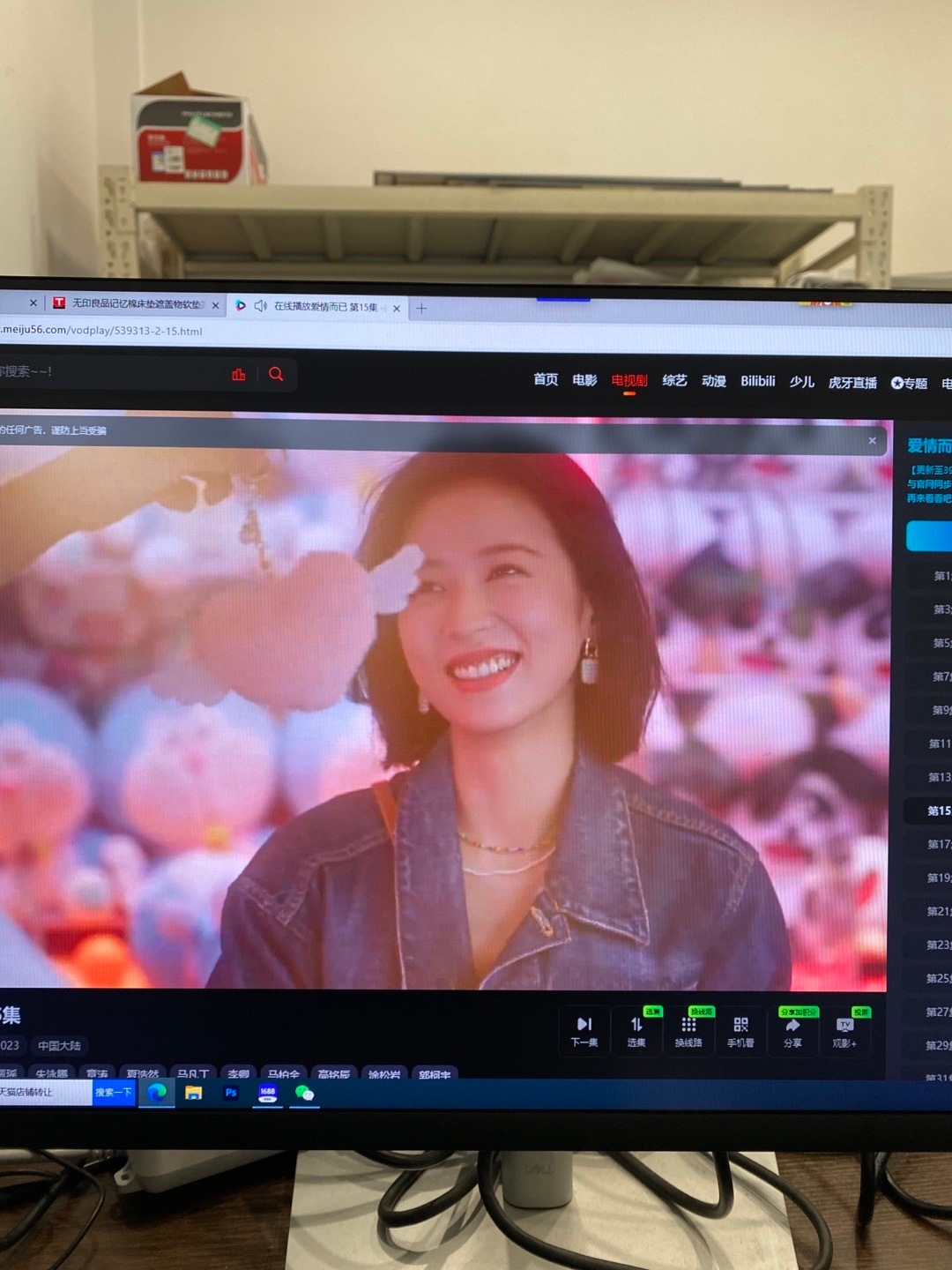The image size is (952, 1270).
Task: Open a new browser tab with plus
Action: pos(421,308)
